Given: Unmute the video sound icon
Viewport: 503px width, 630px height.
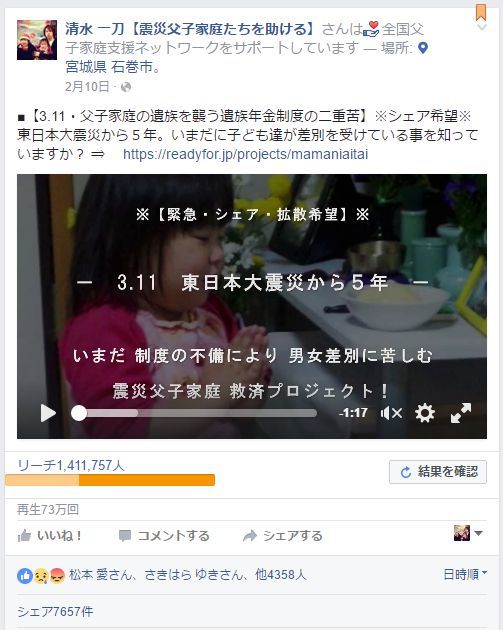Looking at the screenshot, I should pyautogui.click(x=391, y=413).
